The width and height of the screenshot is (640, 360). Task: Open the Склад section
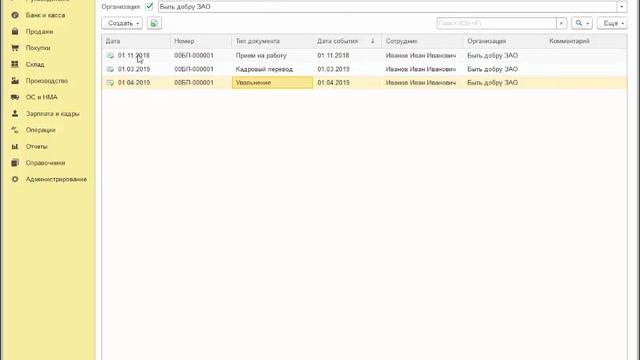click(x=35, y=64)
